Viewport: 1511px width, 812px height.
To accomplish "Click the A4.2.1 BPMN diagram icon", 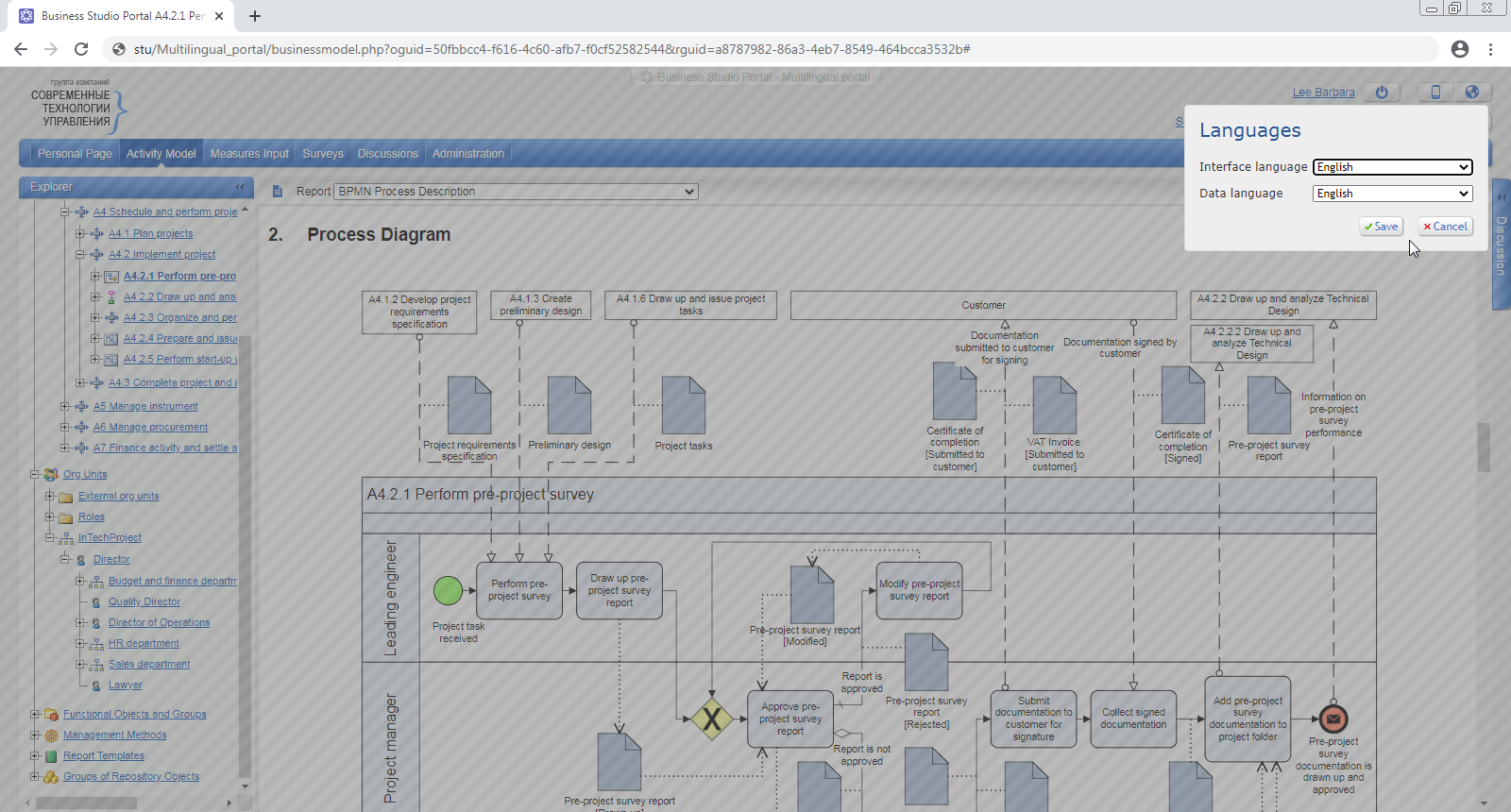I will pos(111,277).
